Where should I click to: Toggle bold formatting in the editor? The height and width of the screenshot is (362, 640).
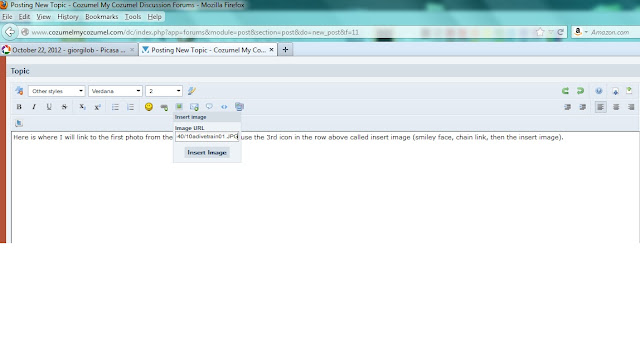click(19, 107)
